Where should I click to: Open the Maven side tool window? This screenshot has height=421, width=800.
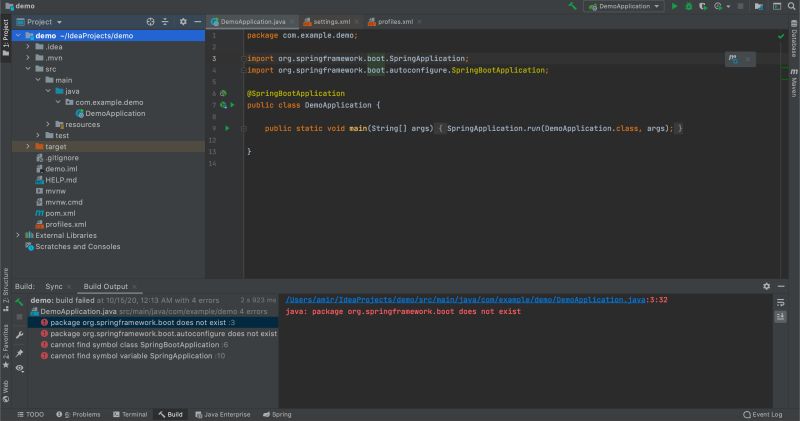(794, 83)
